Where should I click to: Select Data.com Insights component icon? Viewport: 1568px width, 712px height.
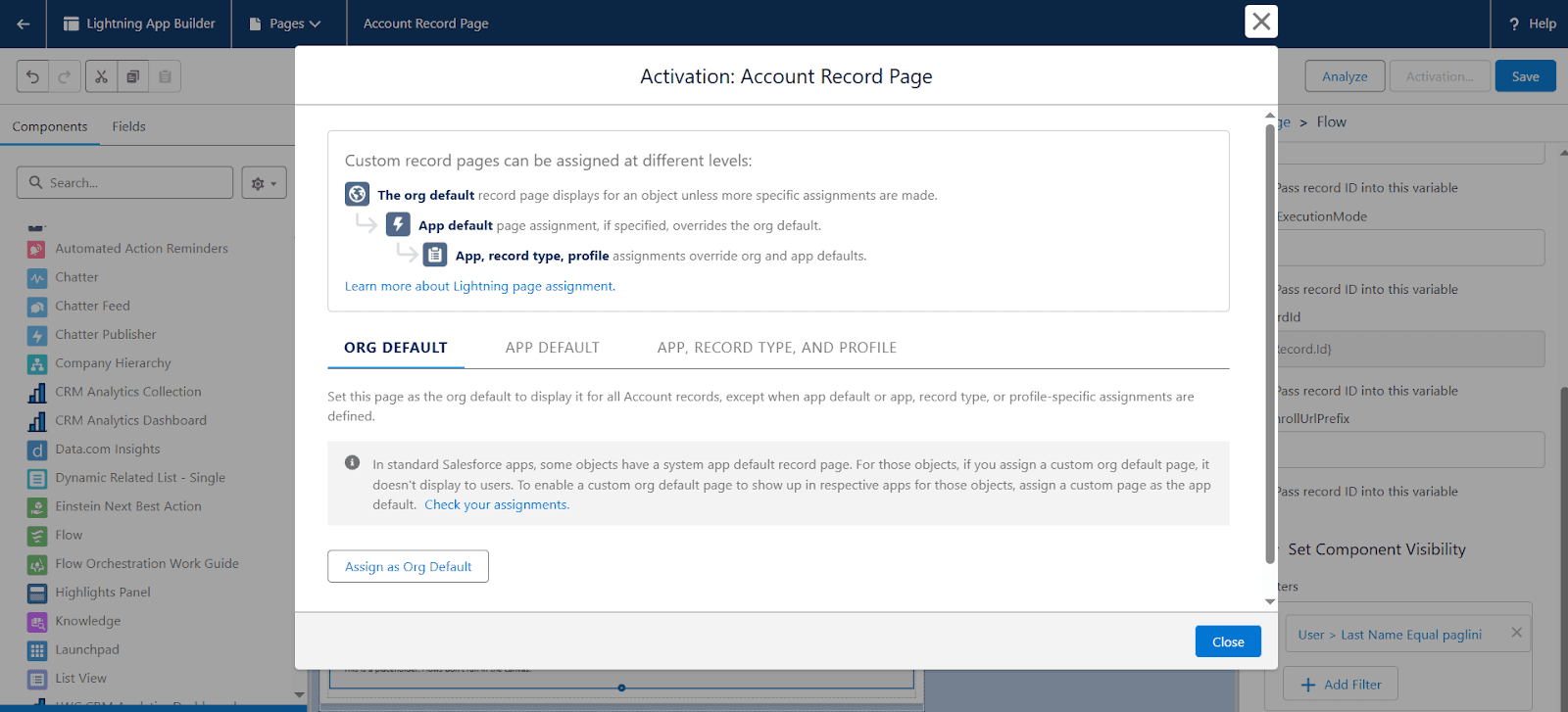click(x=37, y=450)
